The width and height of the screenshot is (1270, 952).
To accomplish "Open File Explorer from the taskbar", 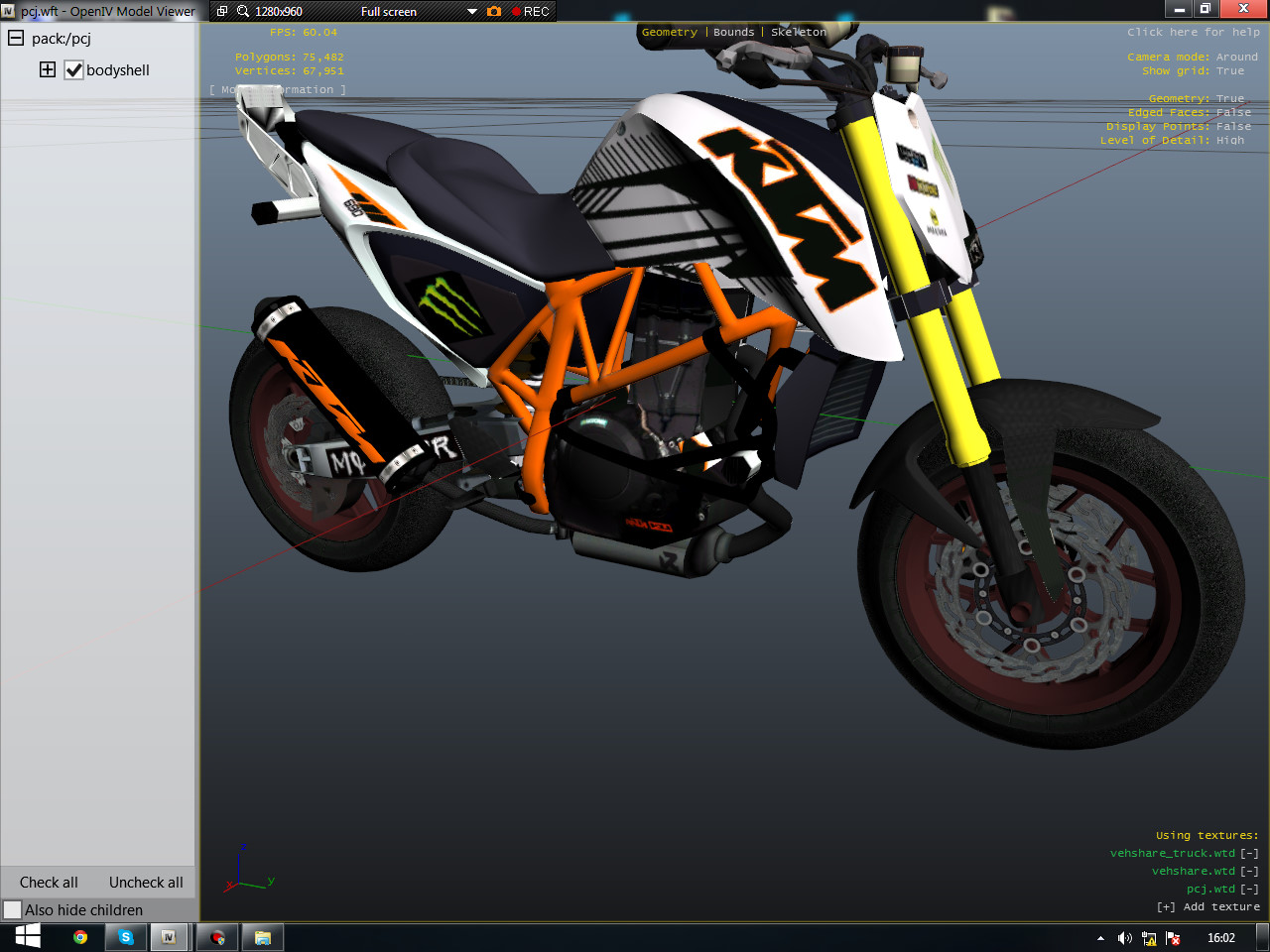I will (263, 937).
